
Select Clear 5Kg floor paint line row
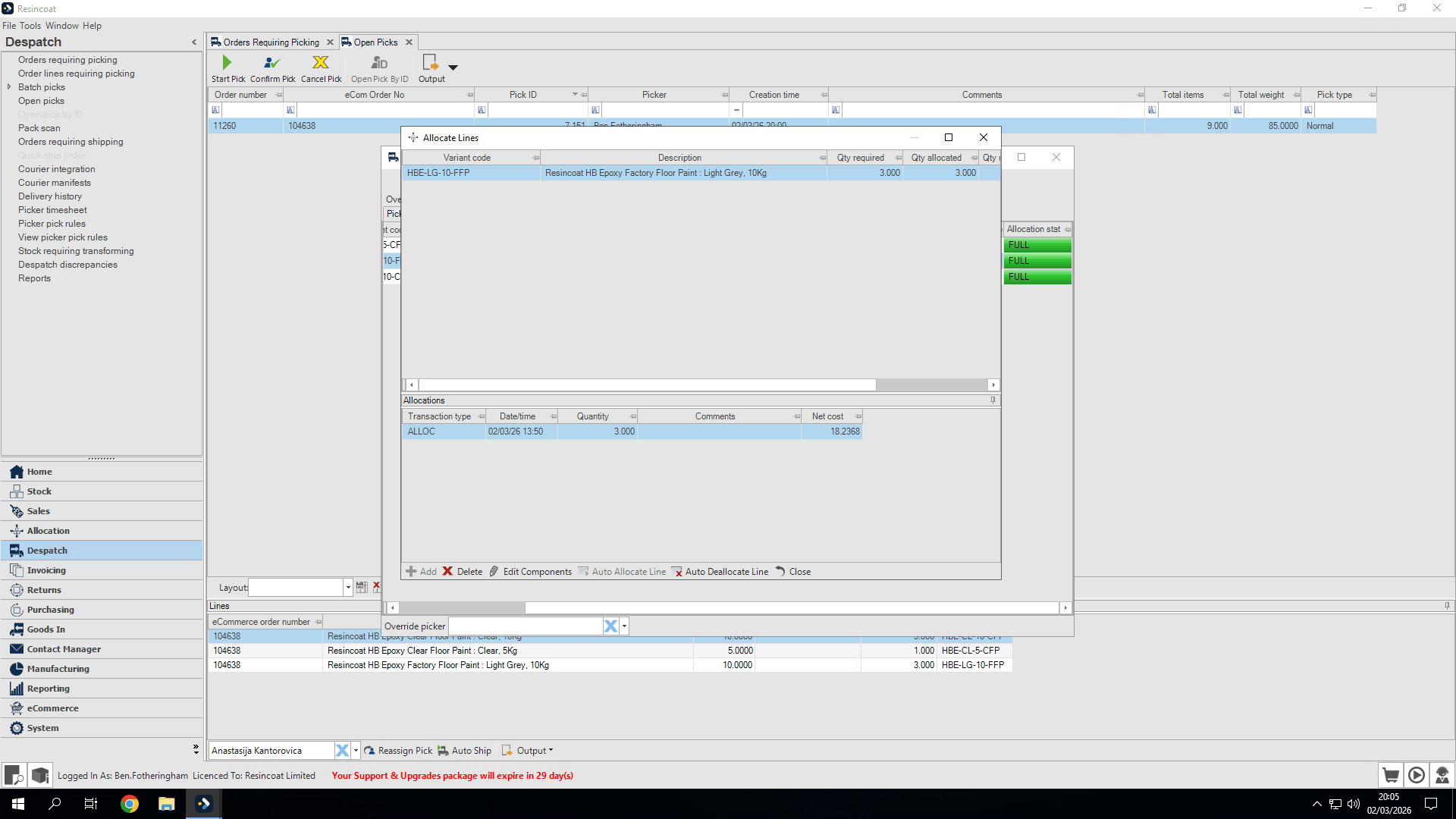[610, 651]
